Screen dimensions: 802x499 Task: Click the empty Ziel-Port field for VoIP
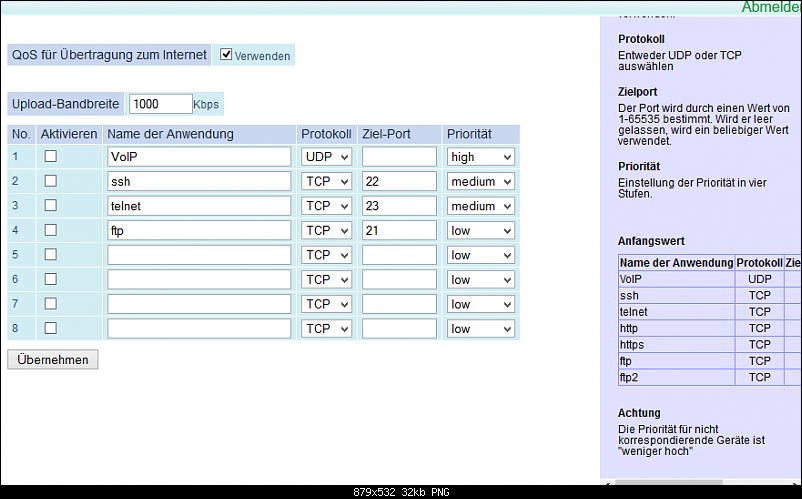[x=399, y=157]
